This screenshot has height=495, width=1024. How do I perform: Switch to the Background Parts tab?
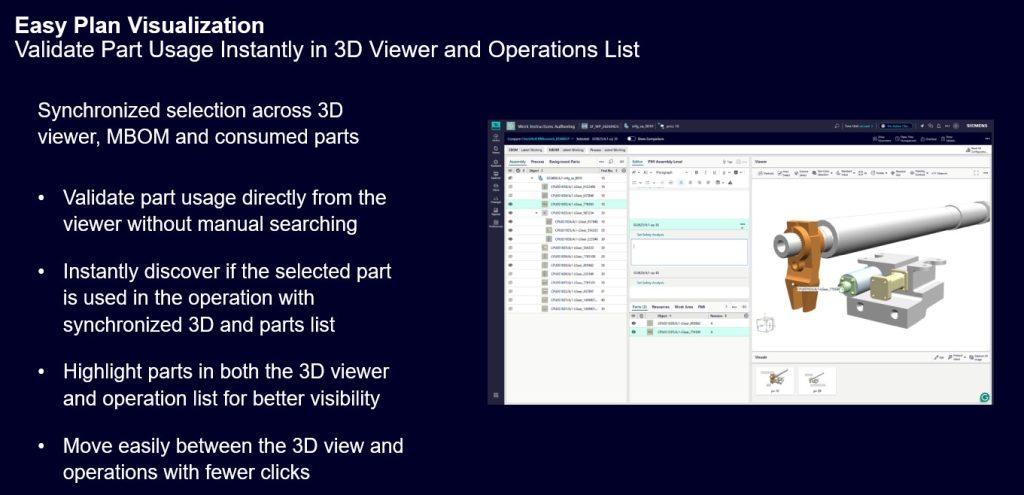pos(564,161)
